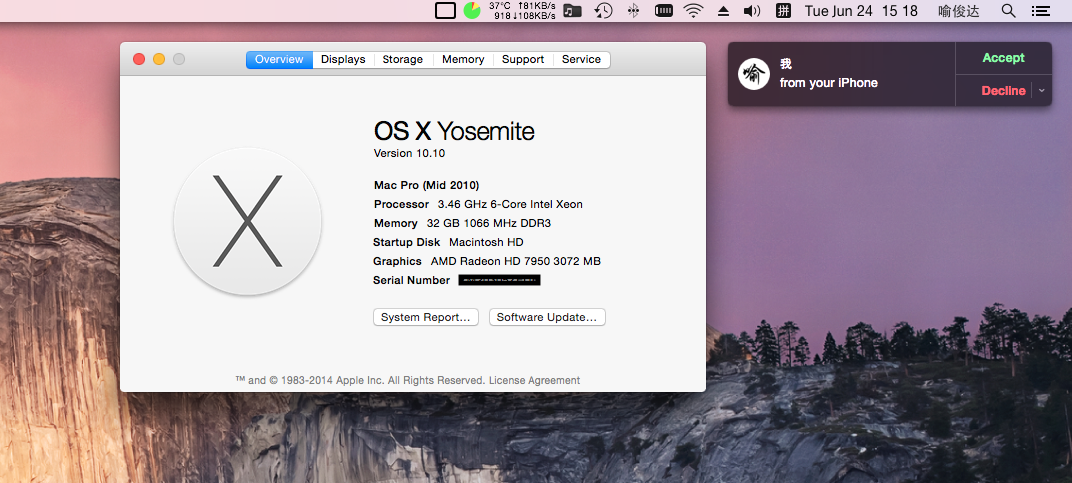Screen dimensions: 1072x483
Task: Click the 3.46 GHz 6-Core Intel Xeon text
Action: (510, 204)
